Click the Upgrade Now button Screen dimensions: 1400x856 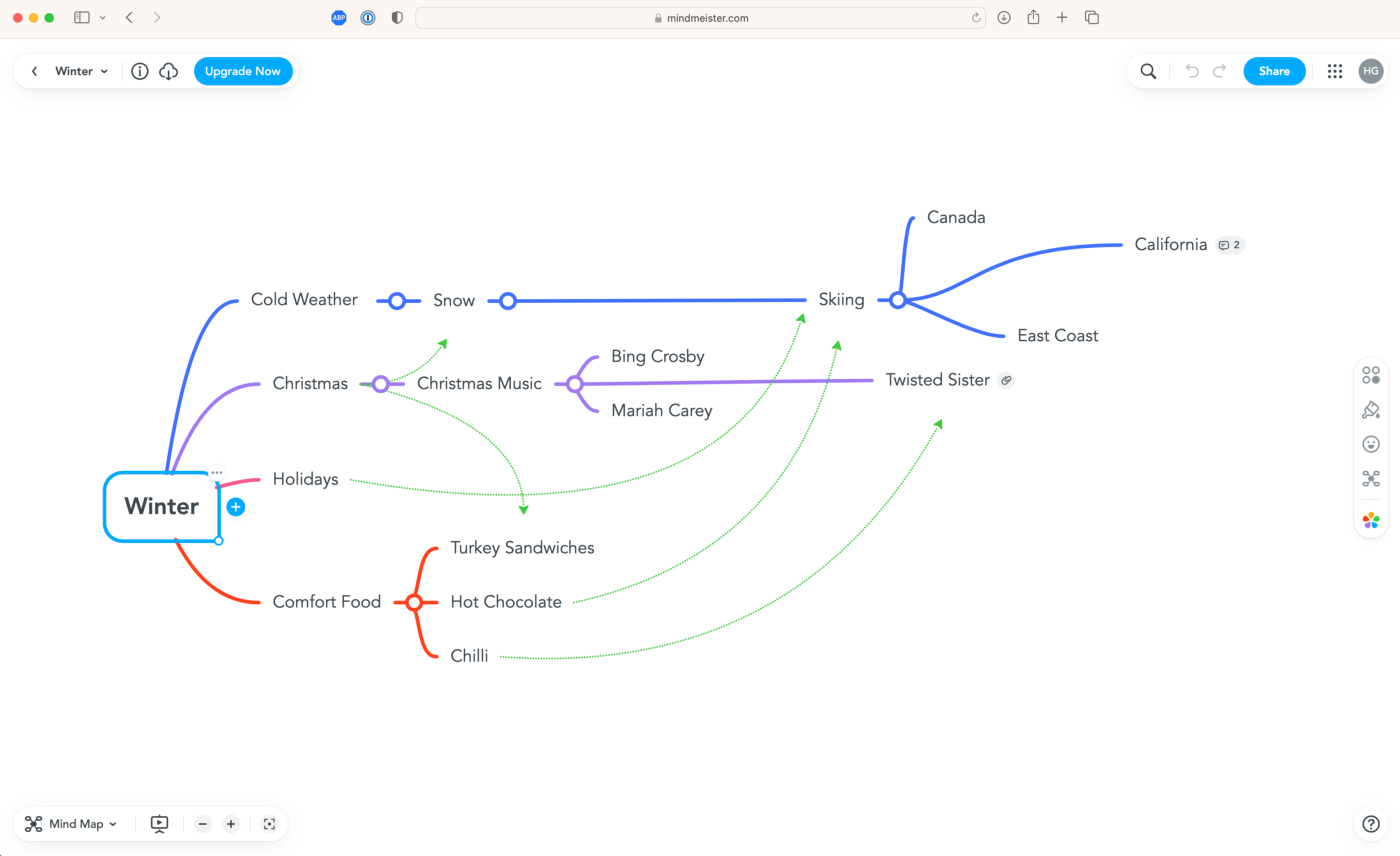click(x=243, y=71)
